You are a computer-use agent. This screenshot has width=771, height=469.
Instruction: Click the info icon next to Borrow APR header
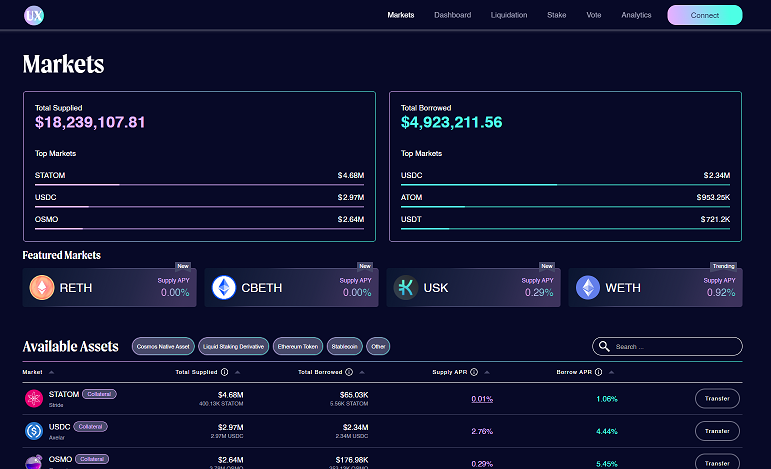[x=598, y=372]
